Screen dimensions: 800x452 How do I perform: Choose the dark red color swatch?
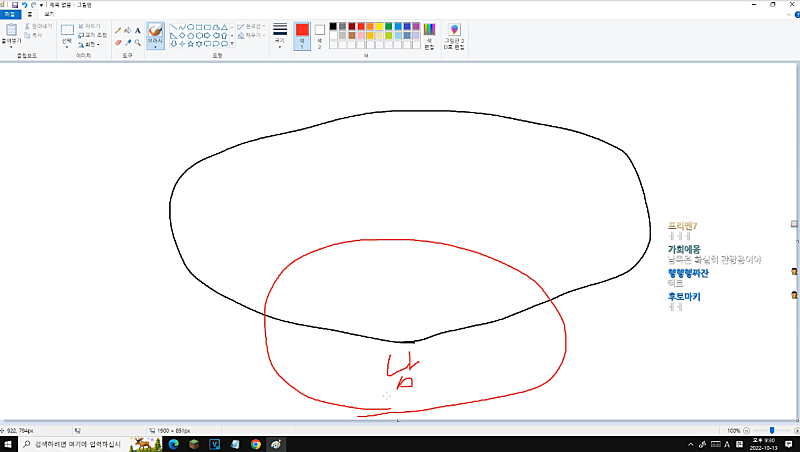pyautogui.click(x=352, y=27)
